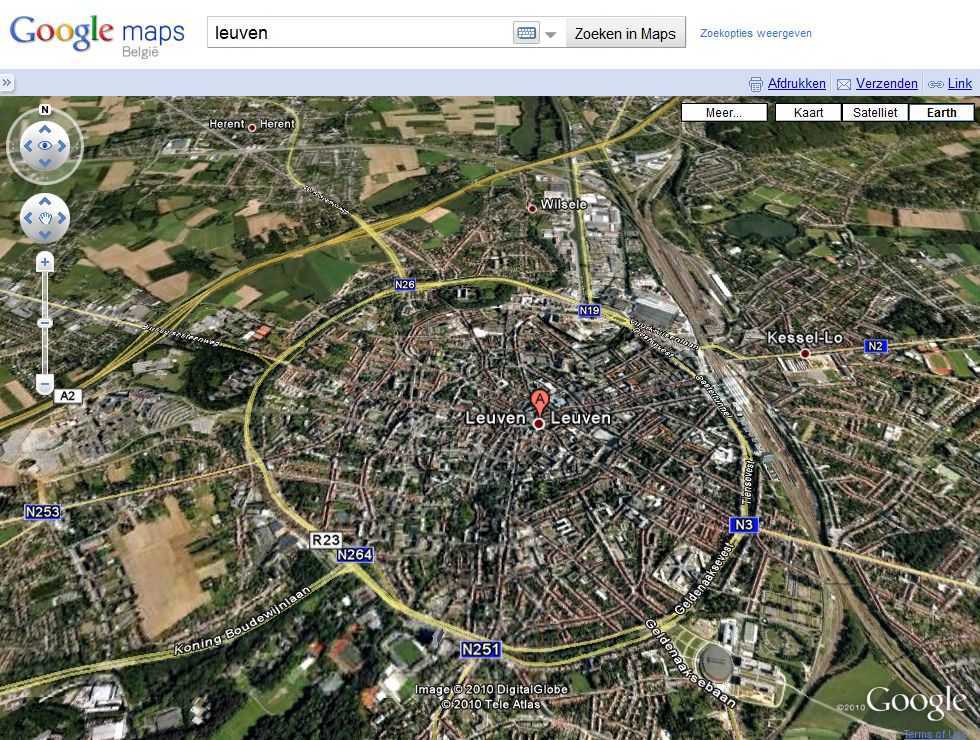Select the 'Earth' view tab
Image resolution: width=980 pixels, height=740 pixels.
pos(941,112)
